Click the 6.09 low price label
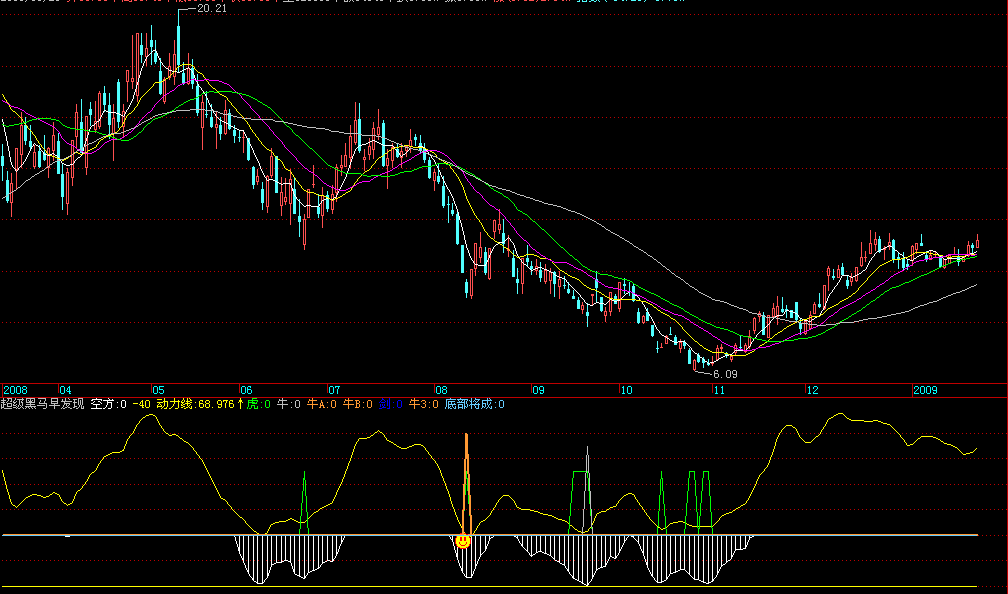Viewport: 1008px width, 594px height. point(725,374)
